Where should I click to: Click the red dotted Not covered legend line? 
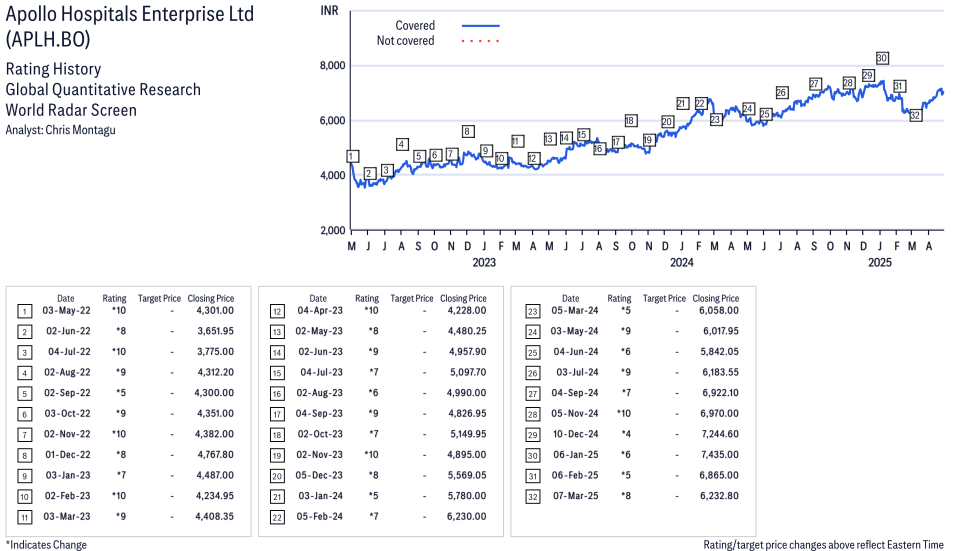[x=481, y=41]
